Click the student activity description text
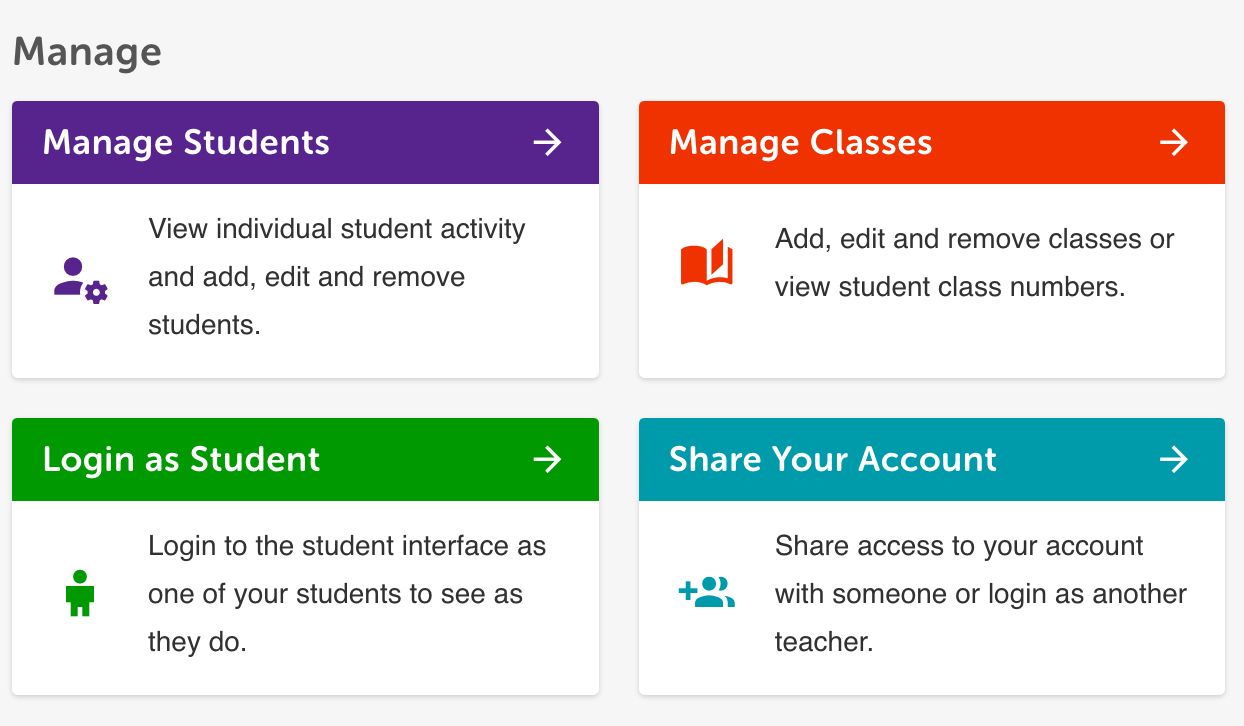 [336, 277]
